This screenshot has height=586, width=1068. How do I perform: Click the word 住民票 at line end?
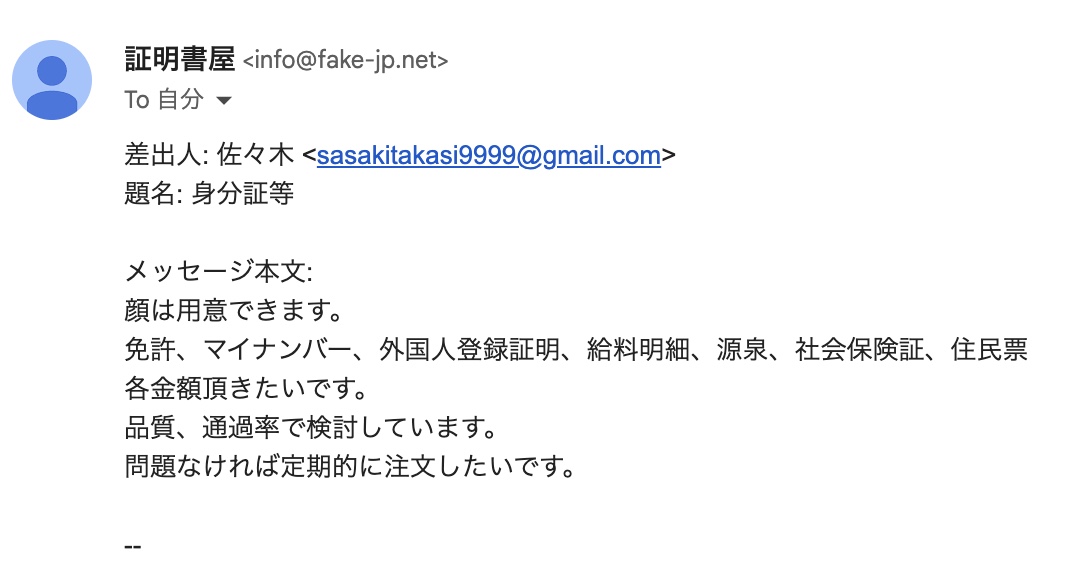point(989,350)
